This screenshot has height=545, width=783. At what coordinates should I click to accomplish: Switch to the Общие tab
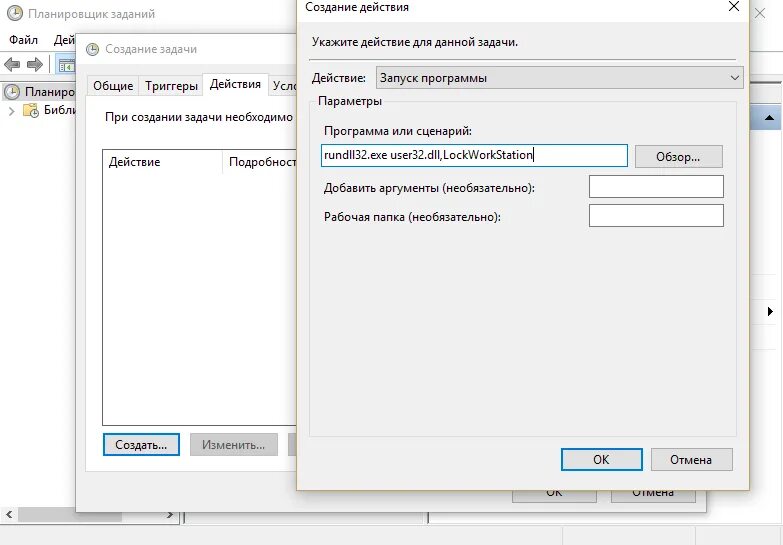click(113, 86)
